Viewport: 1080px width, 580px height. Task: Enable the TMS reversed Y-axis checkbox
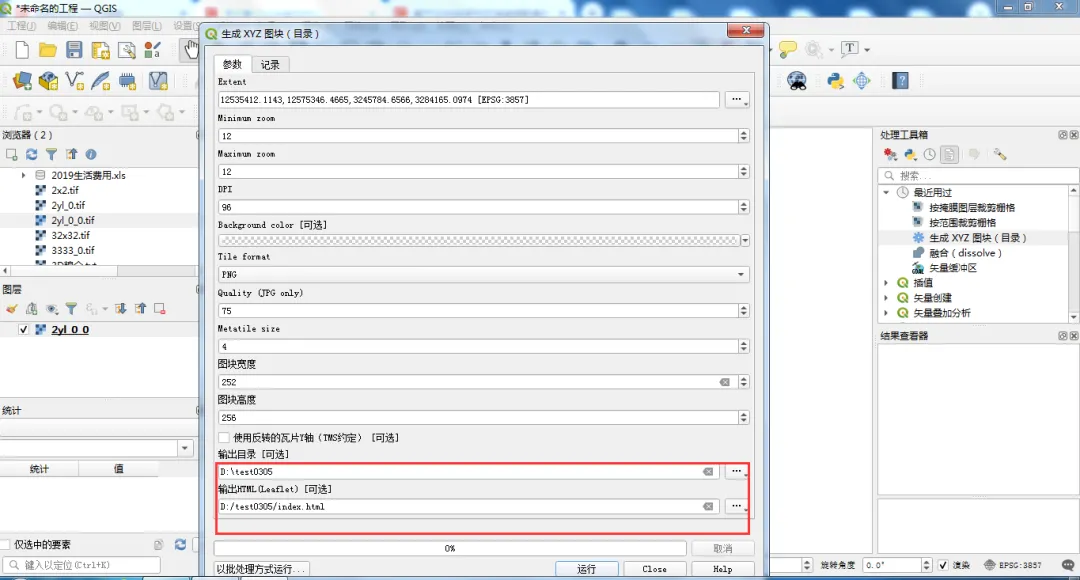click(x=223, y=437)
